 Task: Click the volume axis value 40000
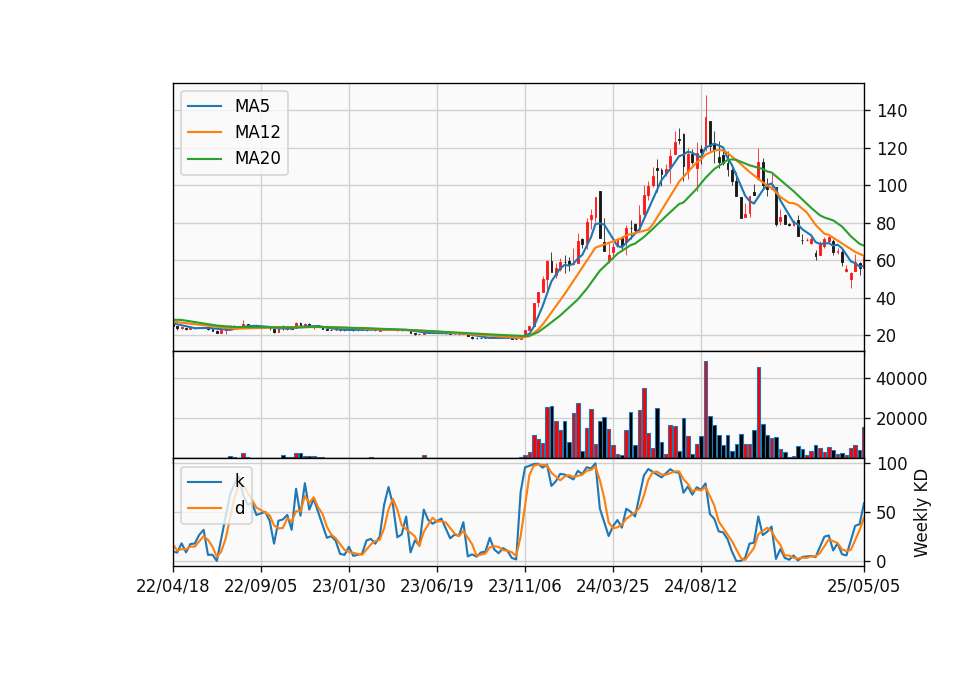(x=902, y=380)
